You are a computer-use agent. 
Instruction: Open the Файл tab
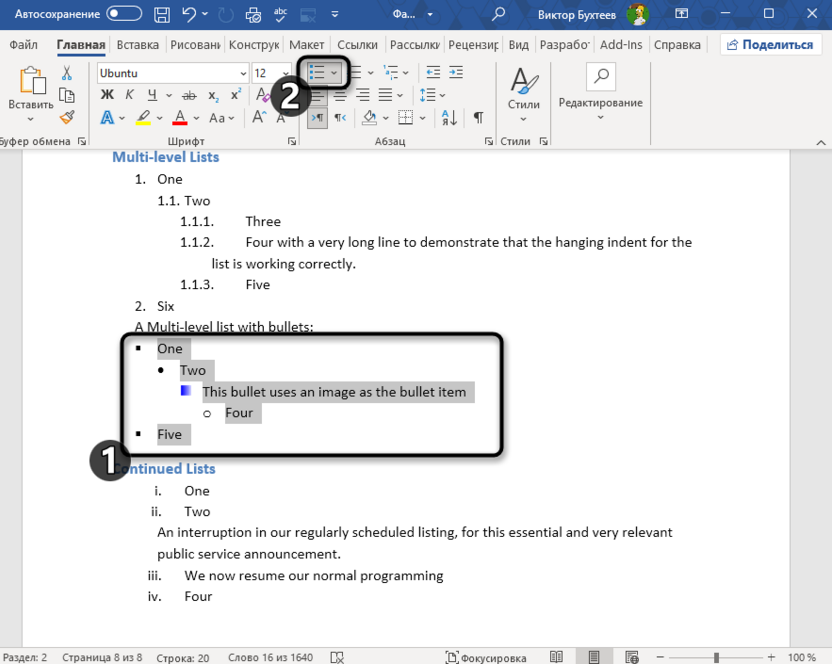pos(23,45)
